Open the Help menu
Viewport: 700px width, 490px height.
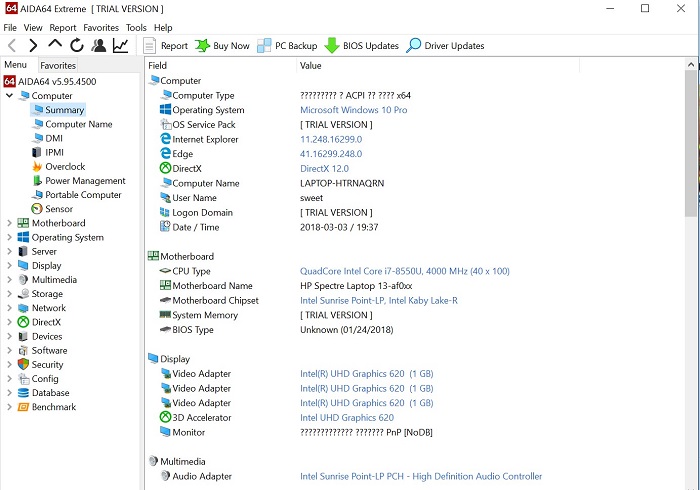pyautogui.click(x=163, y=28)
